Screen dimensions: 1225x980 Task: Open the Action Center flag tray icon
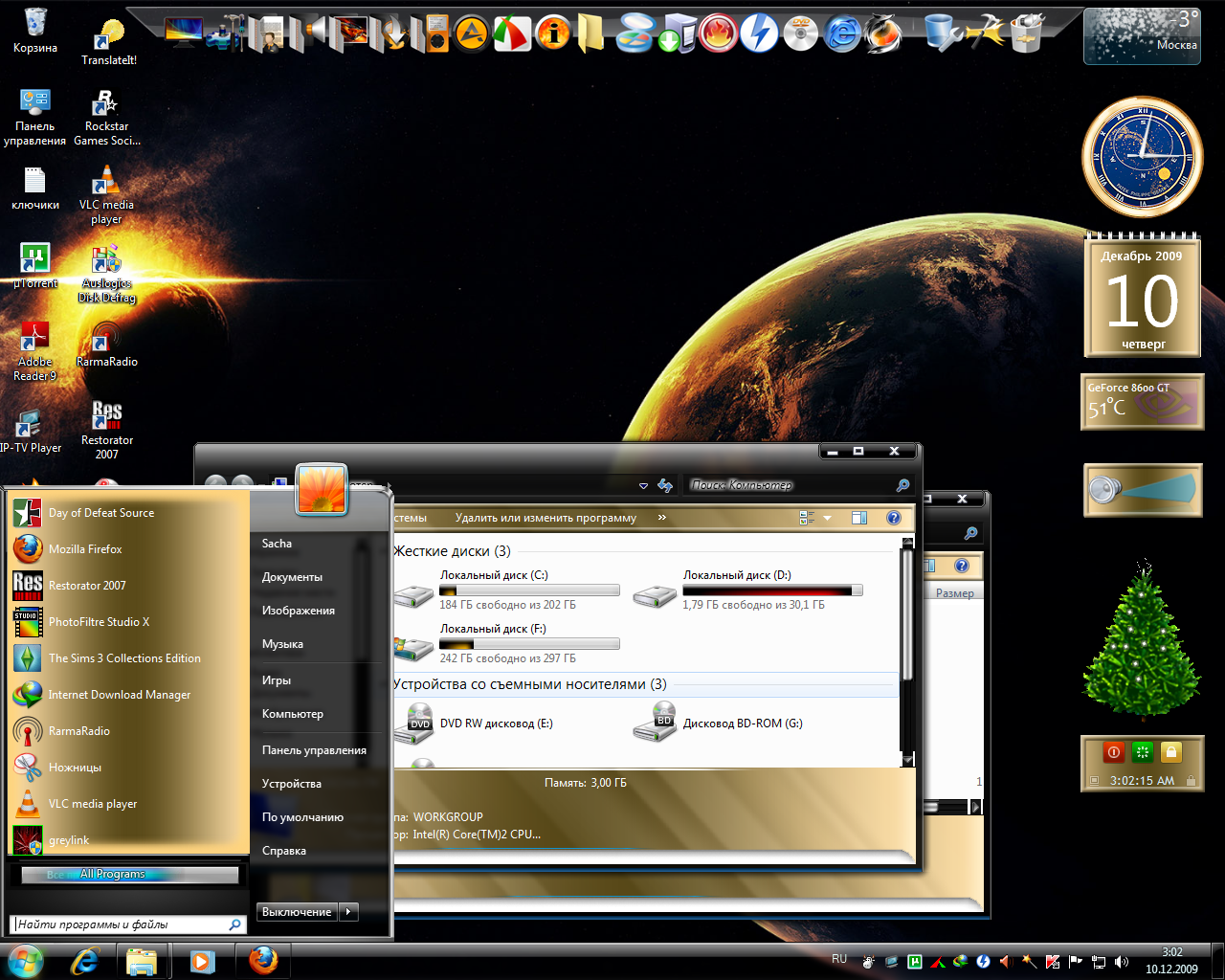click(x=1076, y=962)
